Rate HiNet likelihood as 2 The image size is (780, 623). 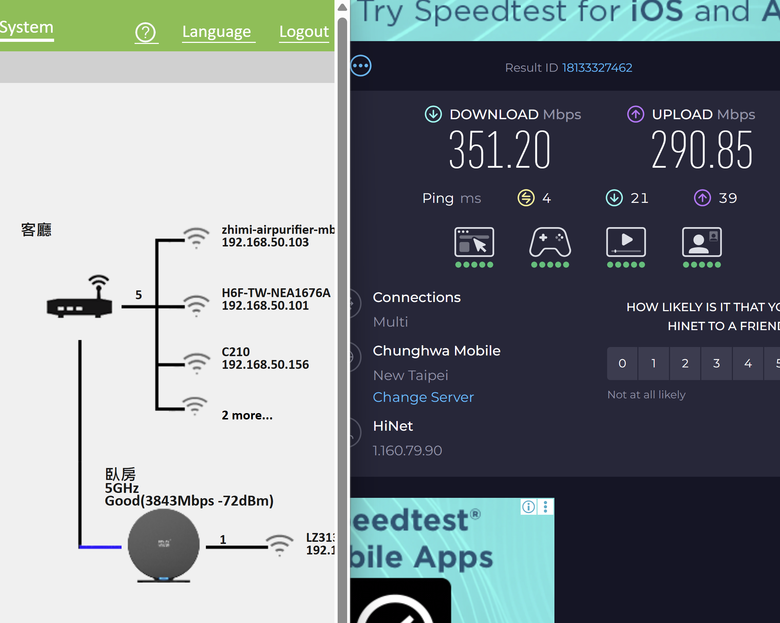pyautogui.click(x=685, y=364)
